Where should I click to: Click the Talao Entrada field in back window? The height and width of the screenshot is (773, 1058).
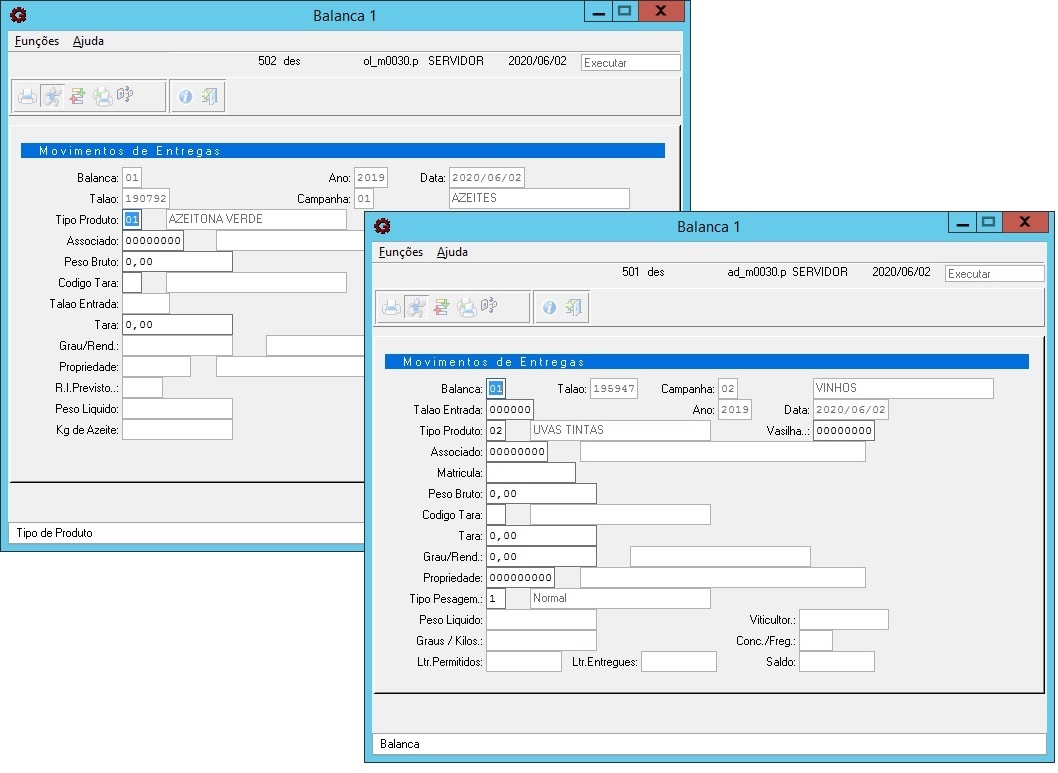[146, 304]
